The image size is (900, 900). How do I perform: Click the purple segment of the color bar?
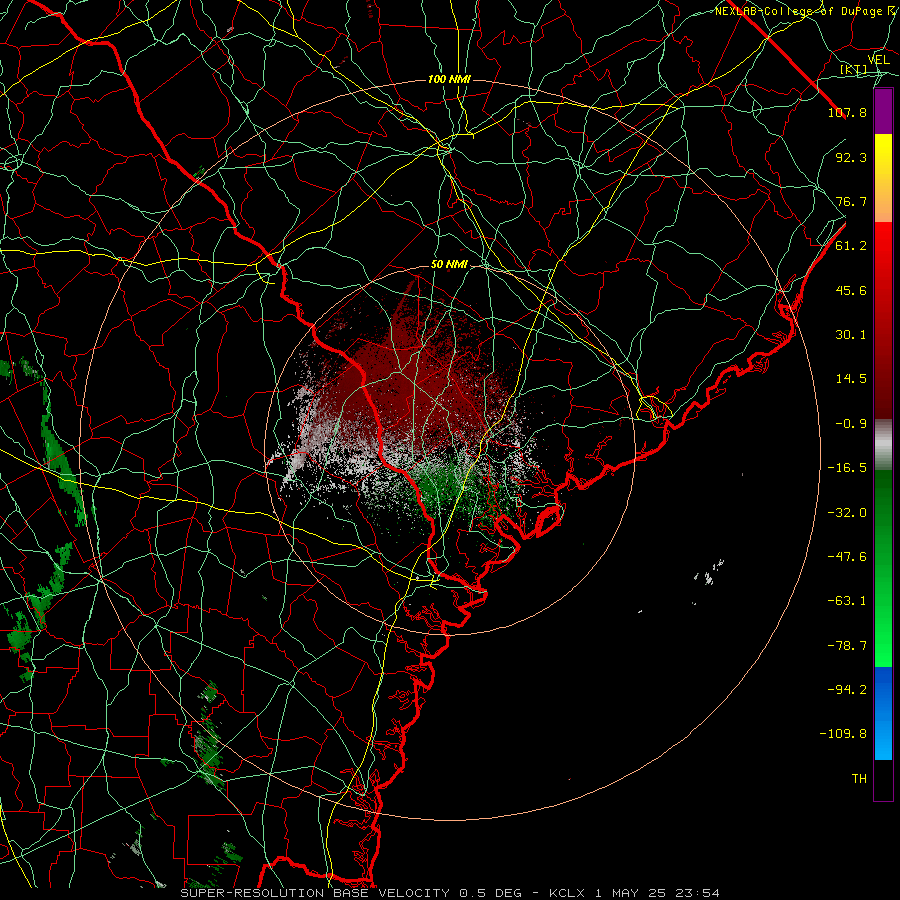(883, 111)
